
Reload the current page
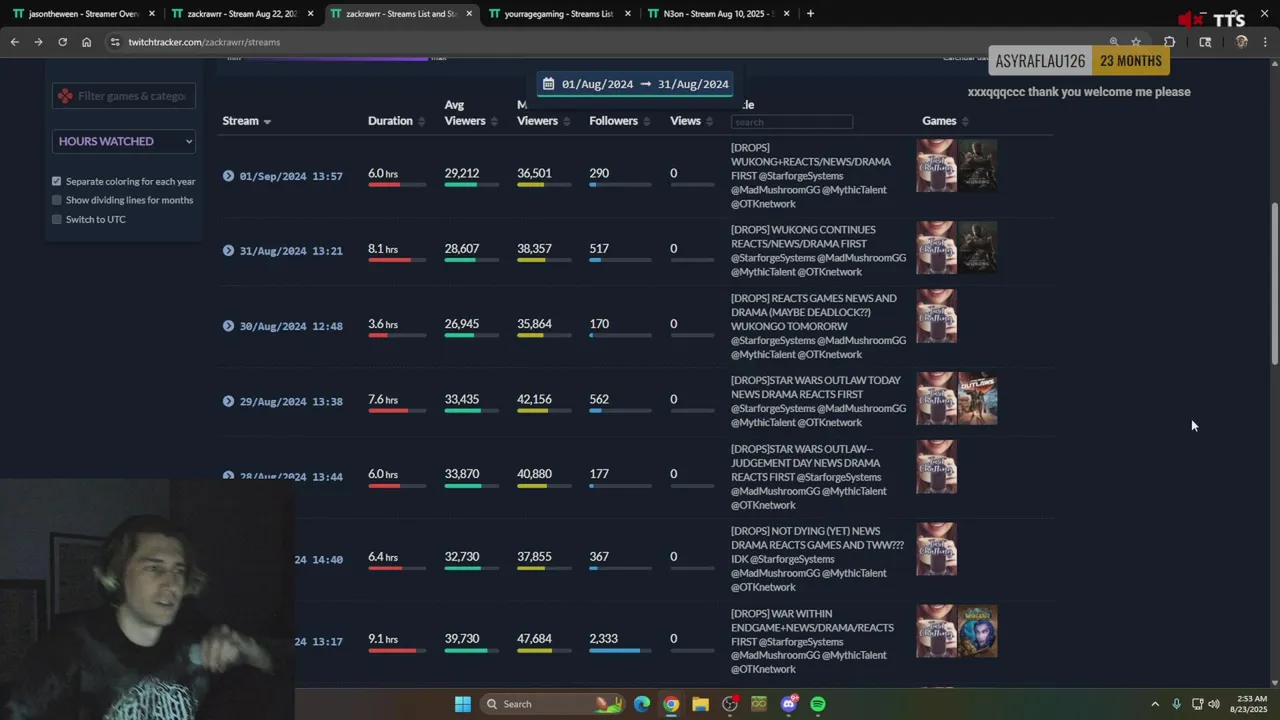tap(62, 42)
